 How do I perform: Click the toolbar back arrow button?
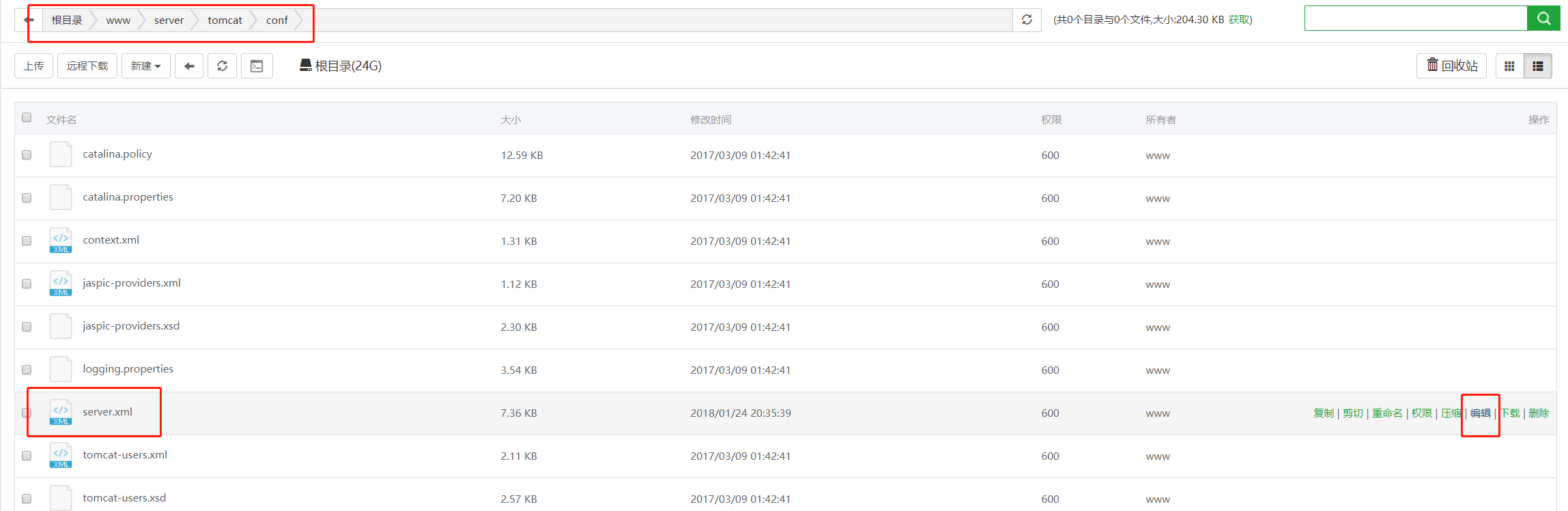[189, 66]
